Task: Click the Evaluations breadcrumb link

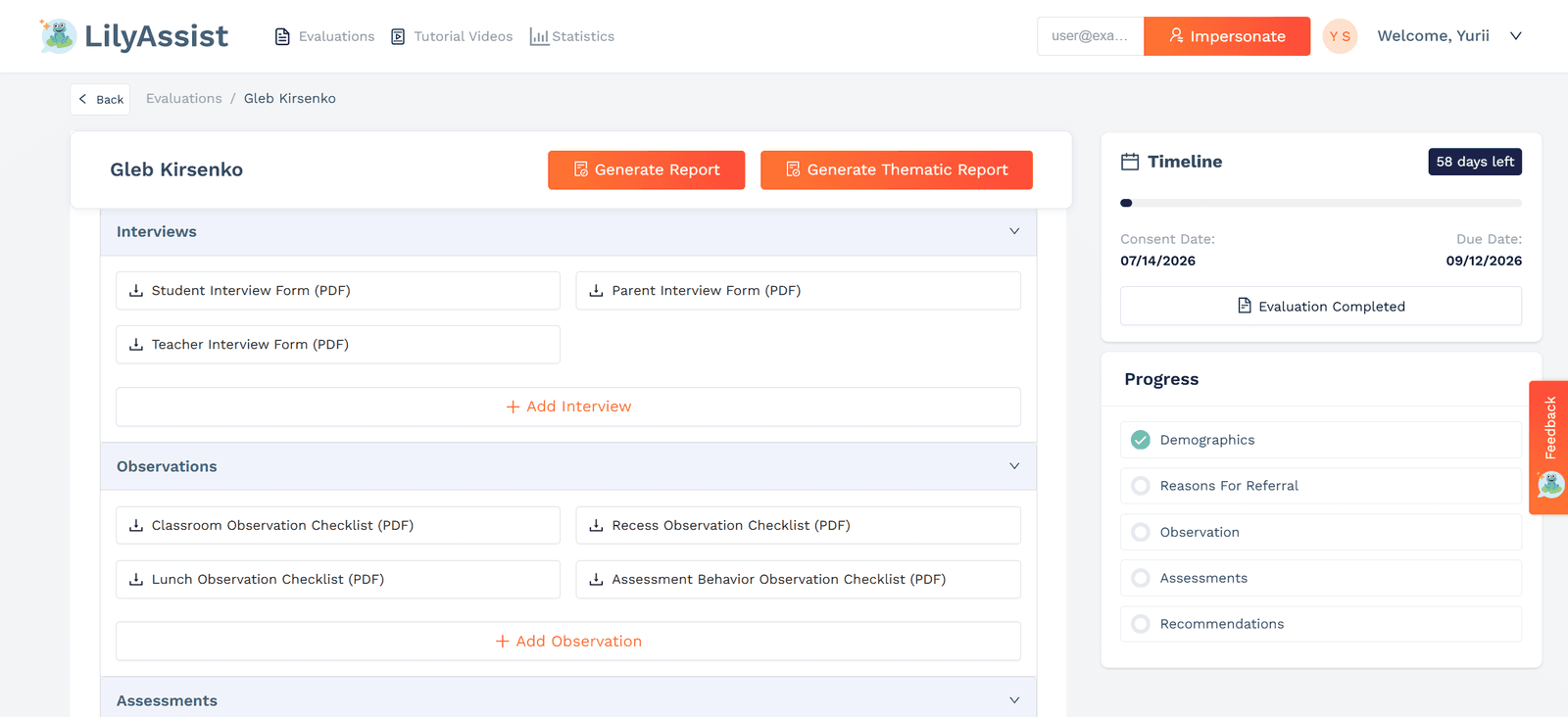Action: click(x=184, y=98)
